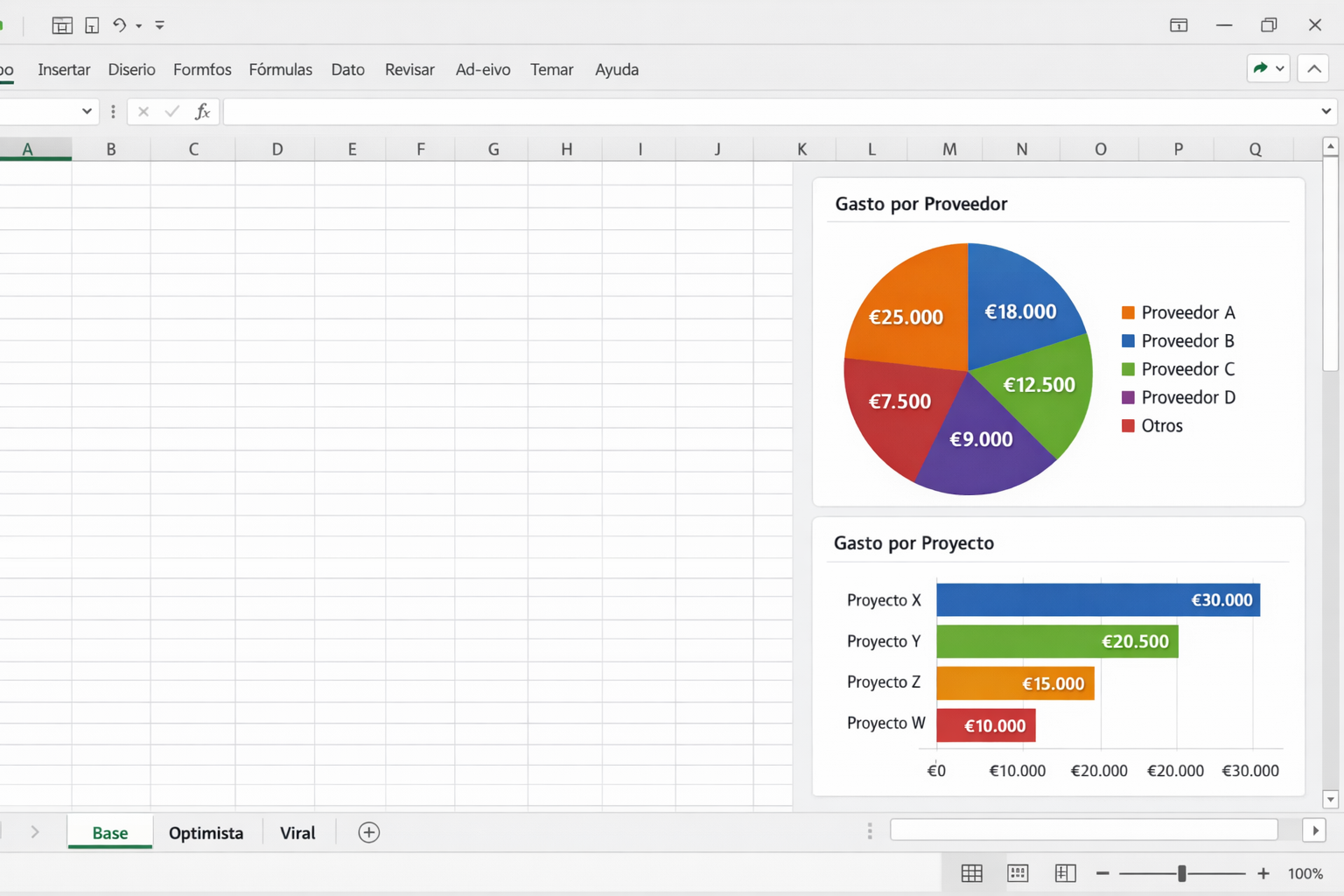Click the green share arrow icon

pos(1260,68)
